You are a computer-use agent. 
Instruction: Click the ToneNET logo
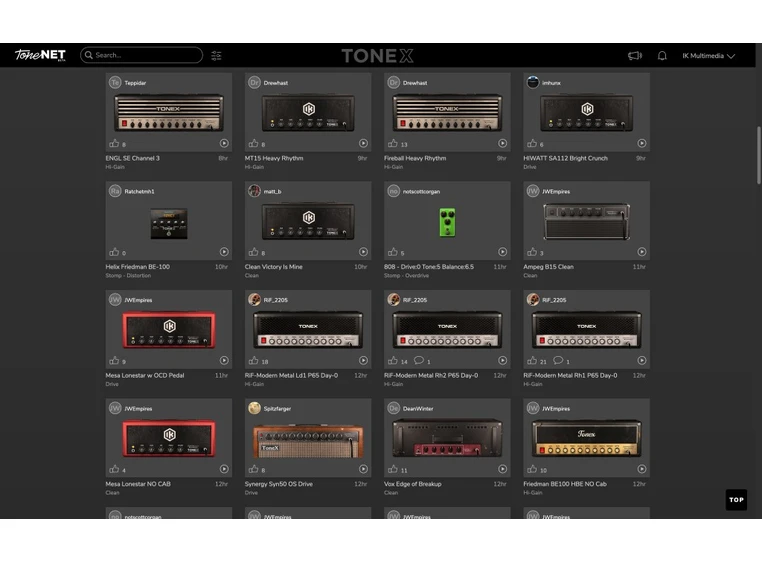(40, 55)
